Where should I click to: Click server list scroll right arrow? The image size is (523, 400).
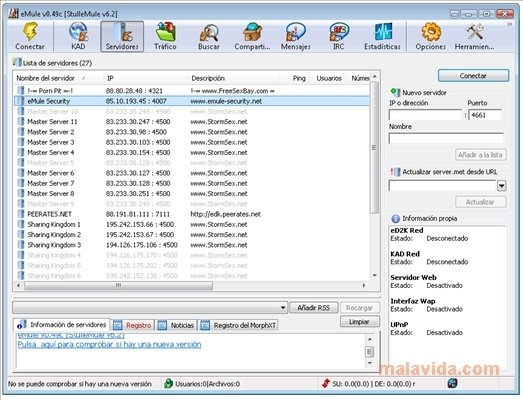coord(364,285)
